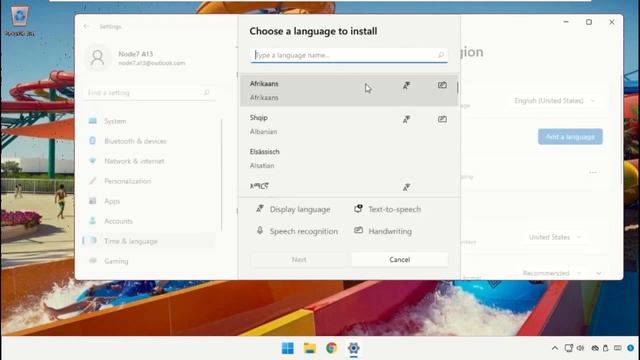Open the Recycle Bin desktop icon

pos(20,21)
